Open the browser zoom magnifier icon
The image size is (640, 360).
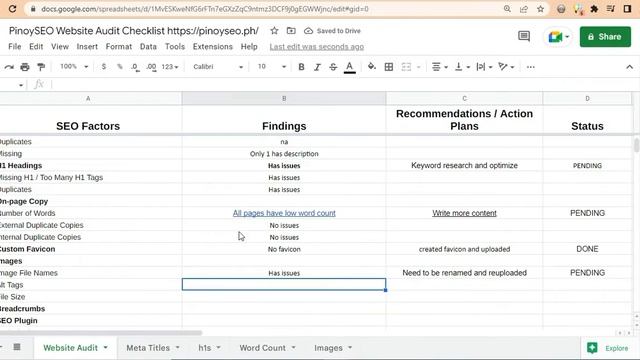507,9
